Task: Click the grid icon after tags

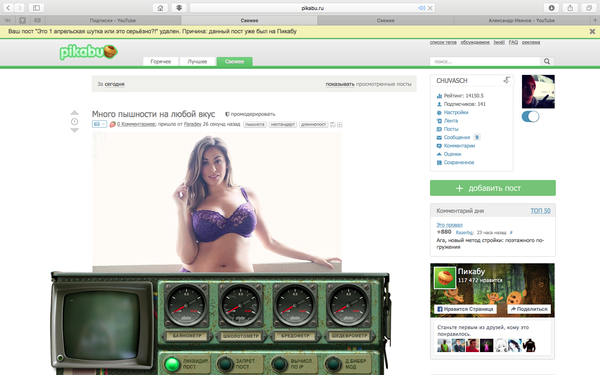Action: point(339,124)
